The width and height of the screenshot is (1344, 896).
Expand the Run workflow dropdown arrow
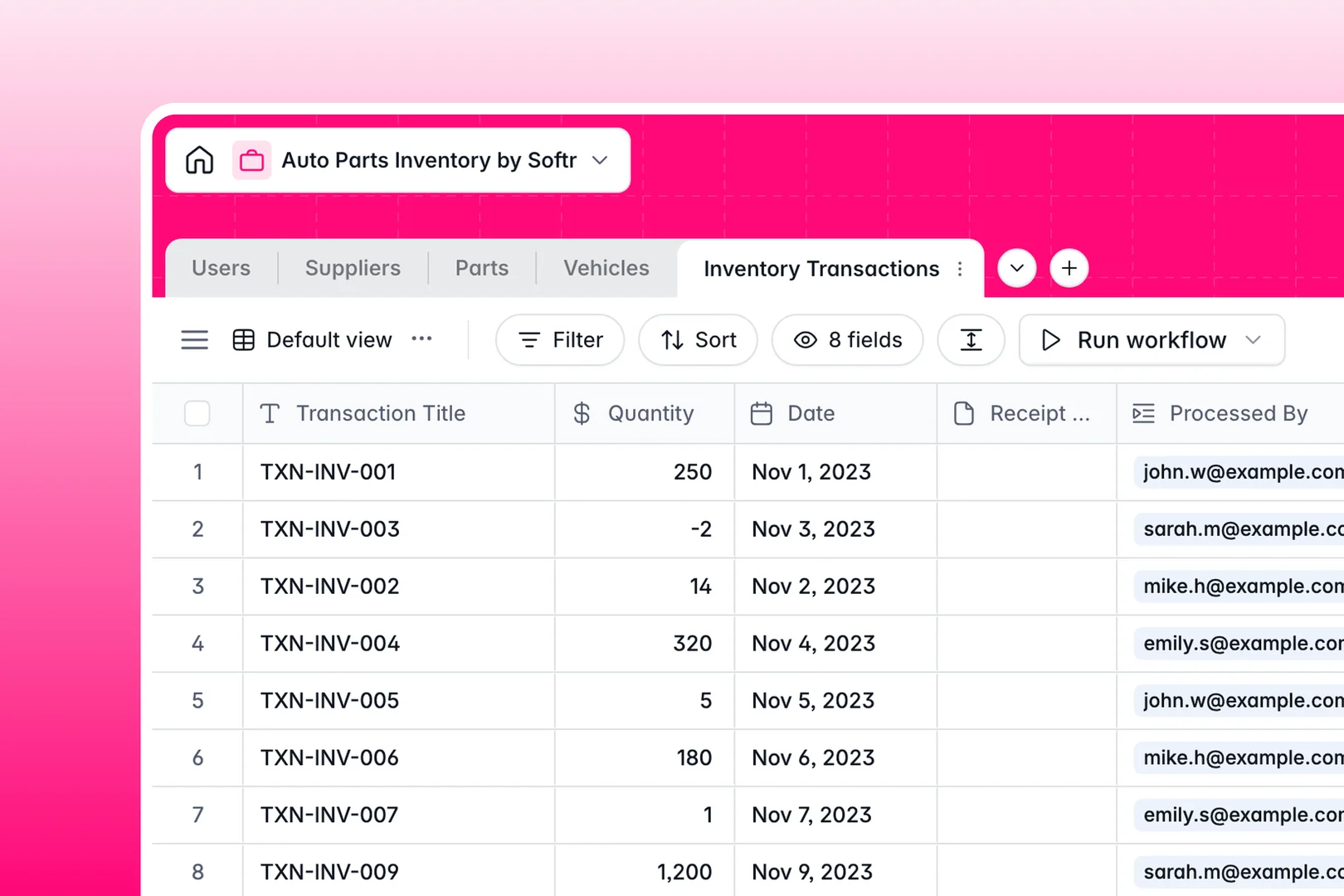(1254, 340)
